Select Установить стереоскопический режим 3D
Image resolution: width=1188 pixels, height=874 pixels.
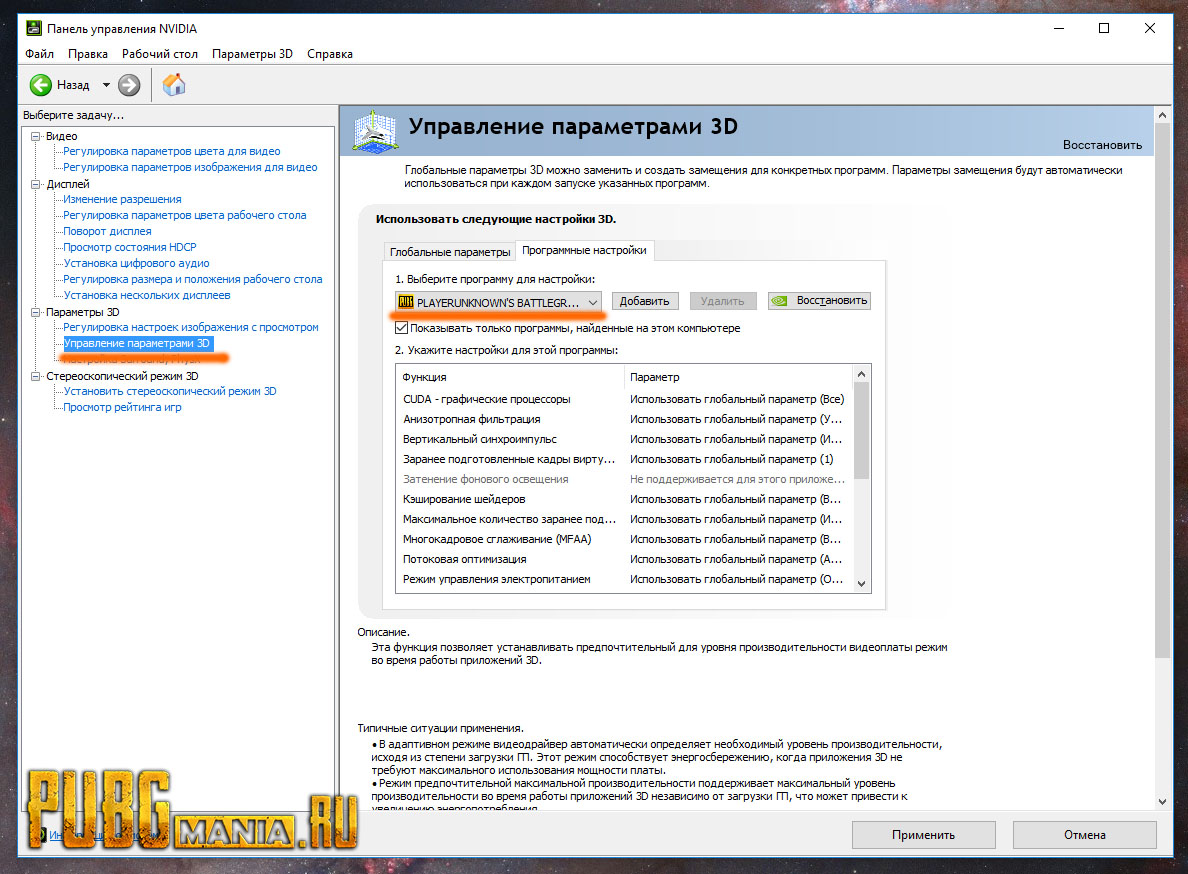(170, 392)
